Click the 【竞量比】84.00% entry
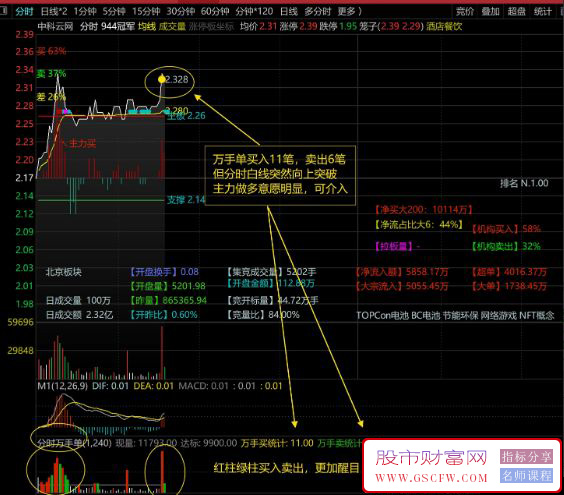564x495 pixels. [x=263, y=315]
